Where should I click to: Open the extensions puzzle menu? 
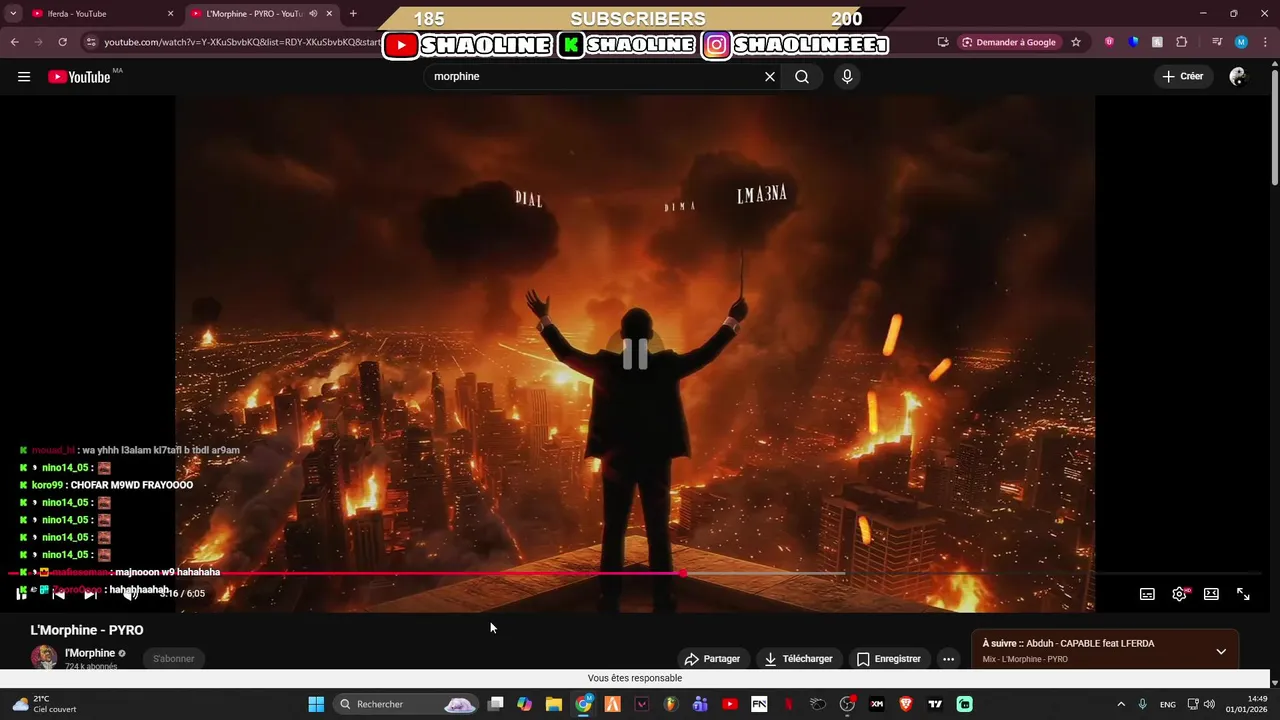click(1181, 42)
